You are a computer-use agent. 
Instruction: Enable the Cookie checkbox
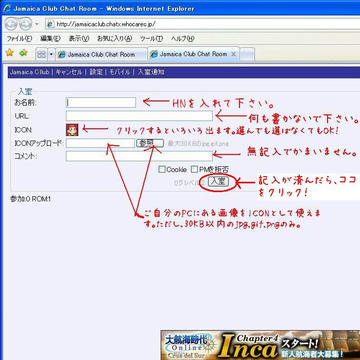pos(162,170)
